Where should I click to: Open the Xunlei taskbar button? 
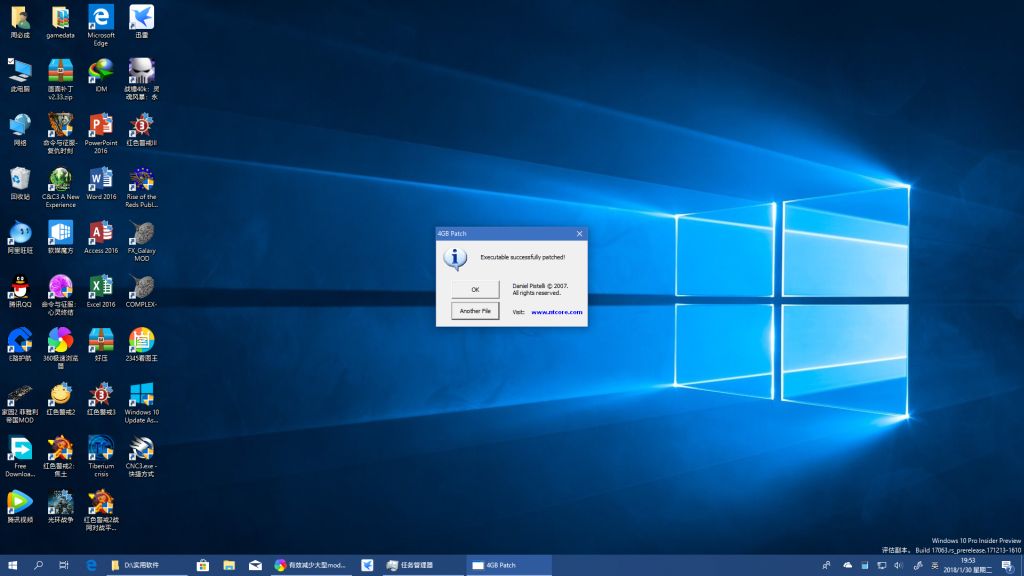click(x=367, y=566)
